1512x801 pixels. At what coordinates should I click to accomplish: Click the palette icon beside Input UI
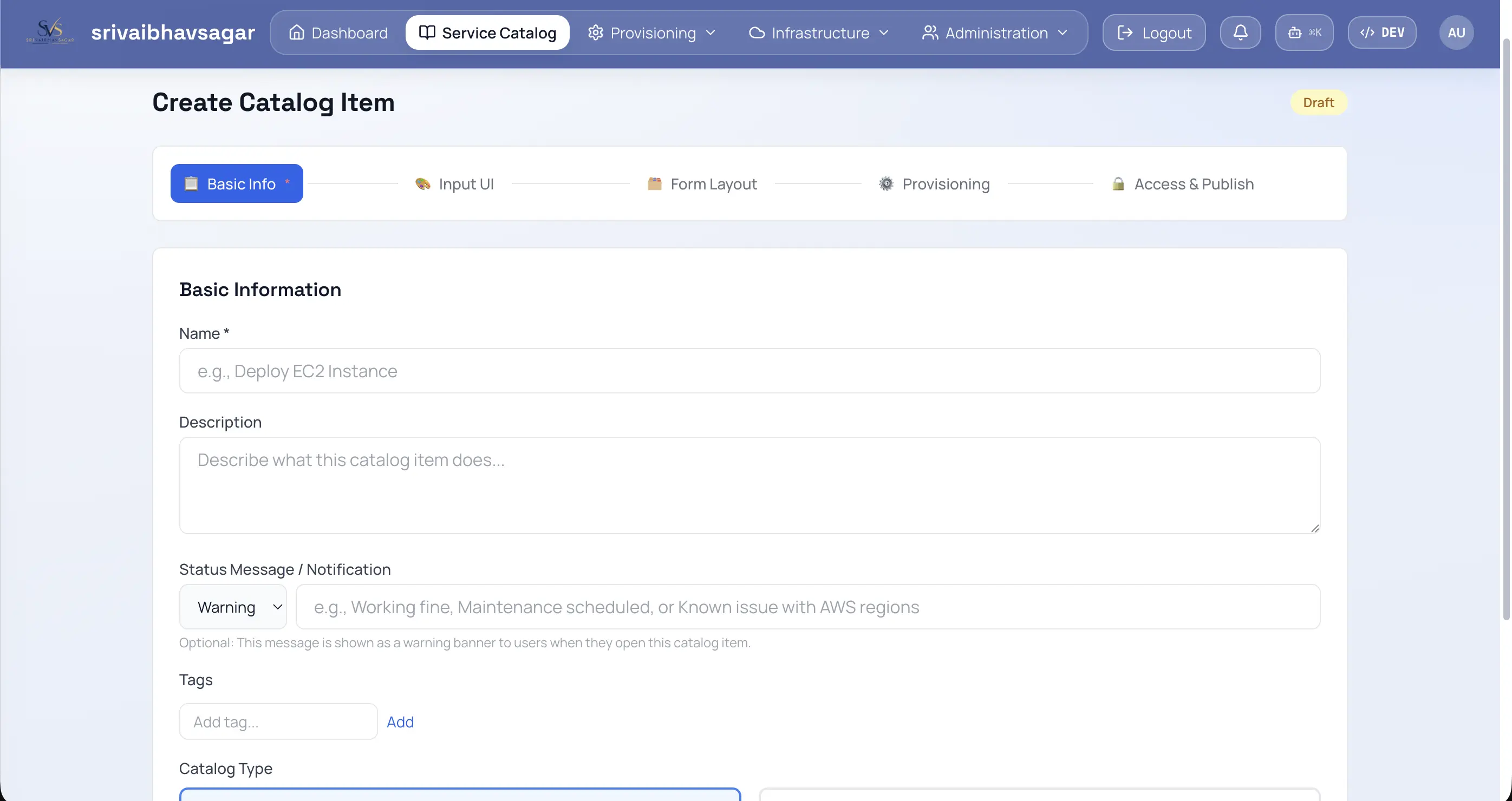click(x=422, y=183)
